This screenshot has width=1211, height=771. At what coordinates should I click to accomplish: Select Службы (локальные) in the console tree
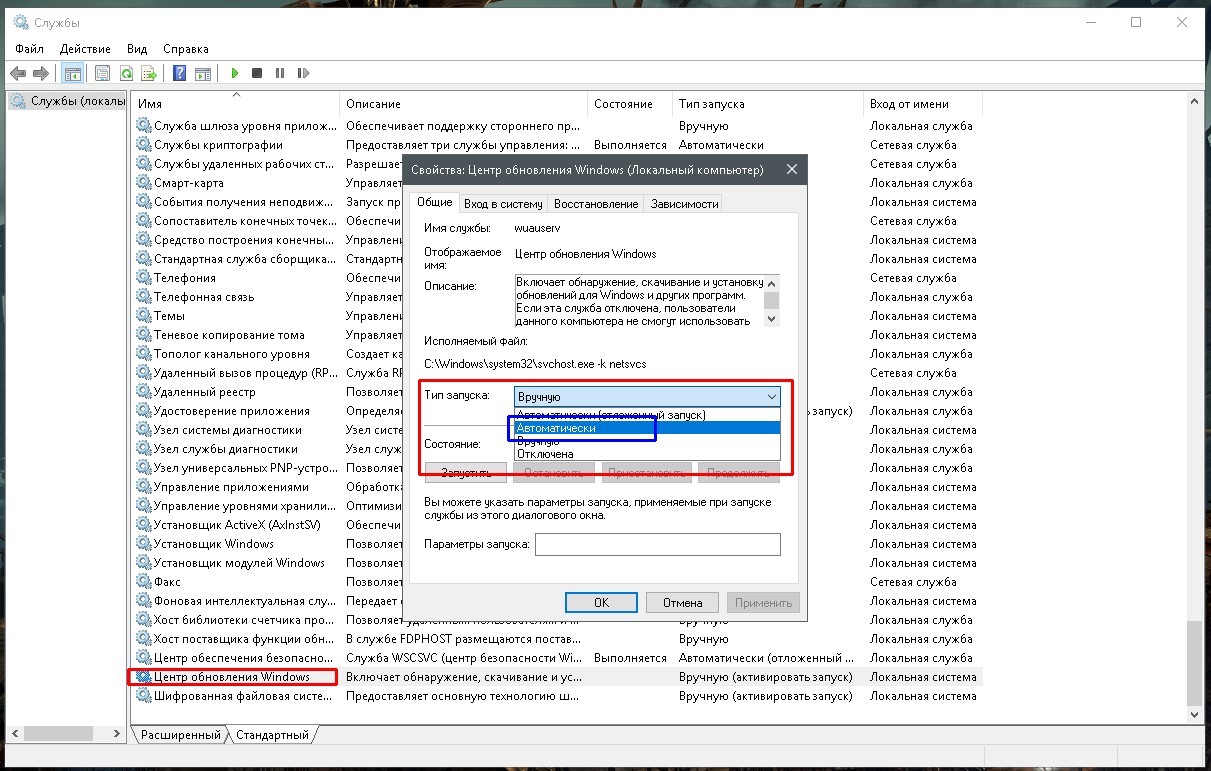click(68, 102)
